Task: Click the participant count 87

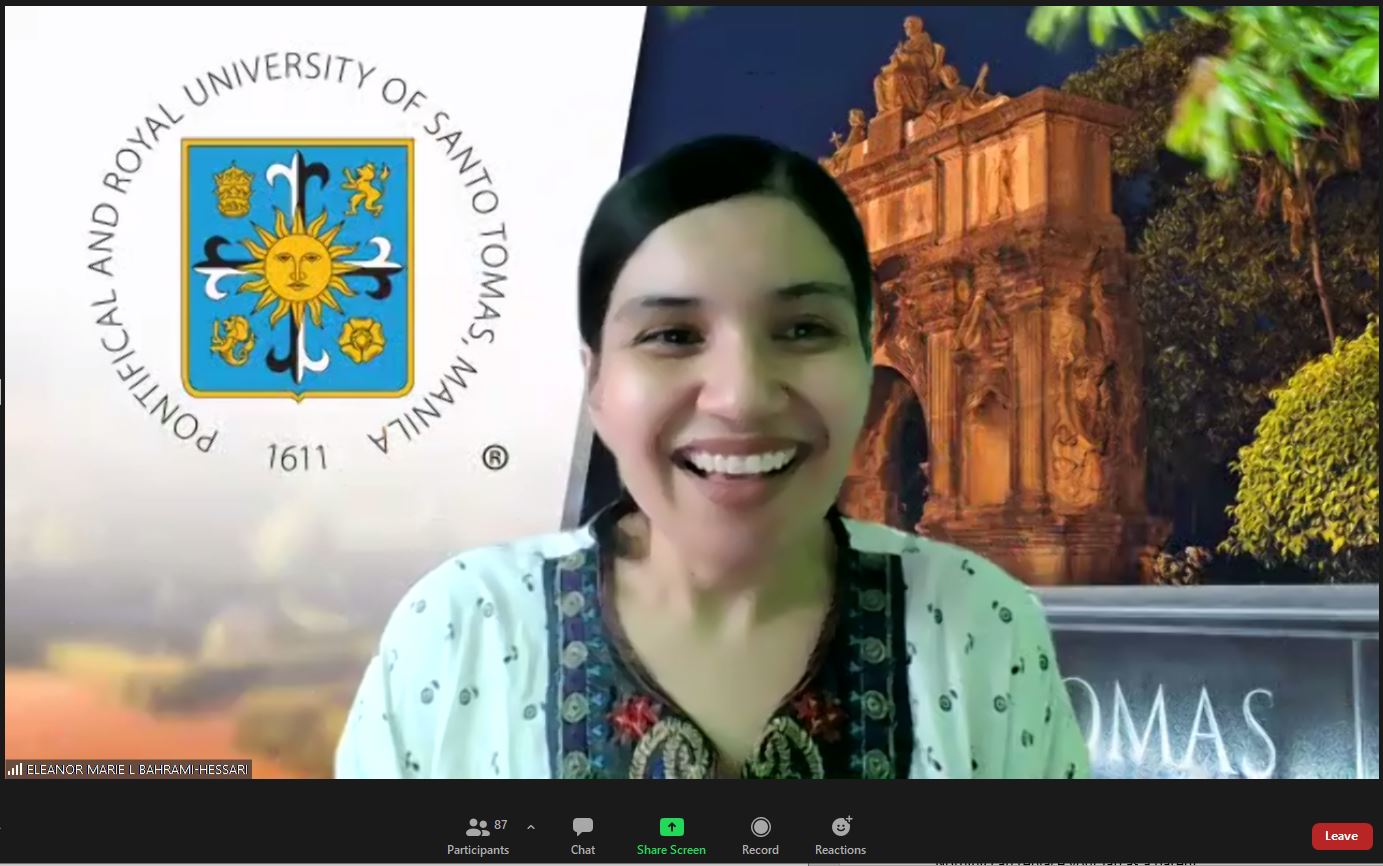Action: click(501, 825)
